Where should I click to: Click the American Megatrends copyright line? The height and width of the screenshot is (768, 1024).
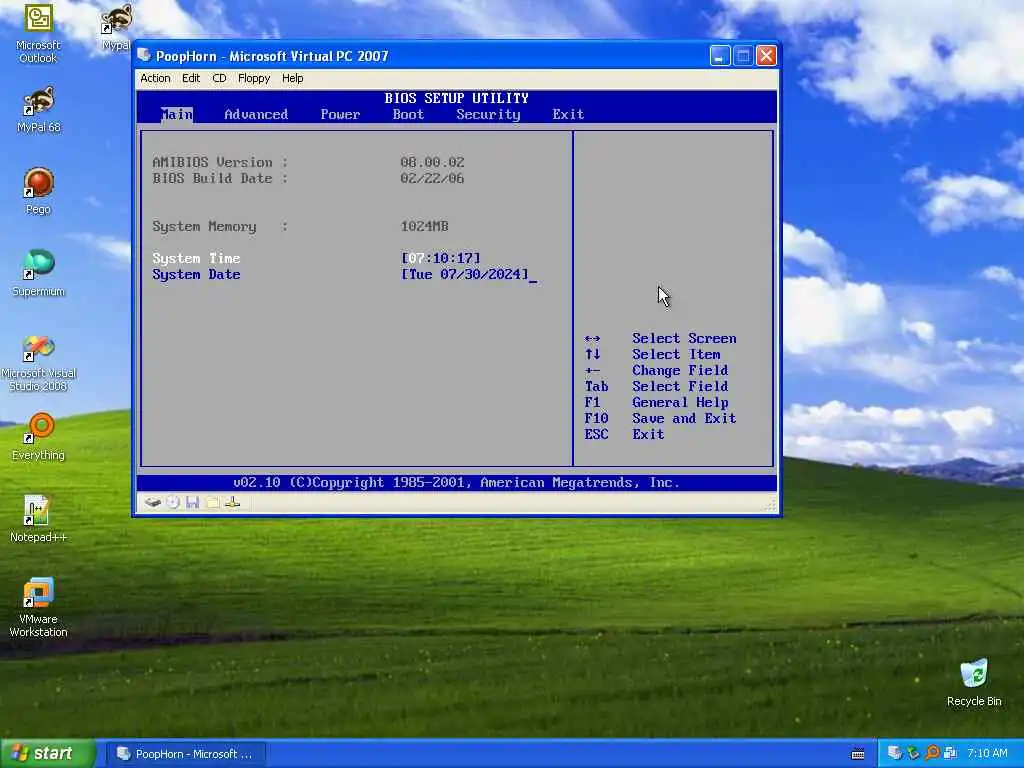tap(456, 483)
